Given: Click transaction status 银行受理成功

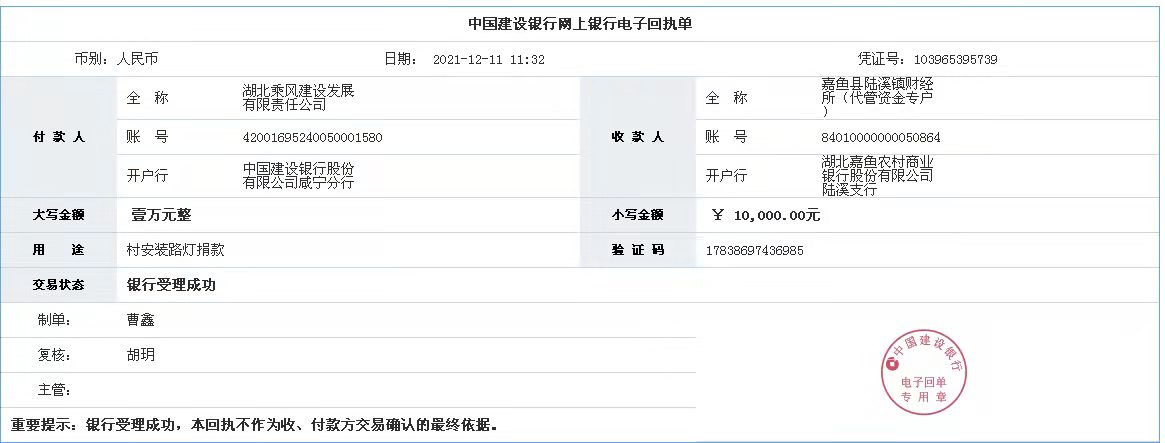Looking at the screenshot, I should point(171,285).
